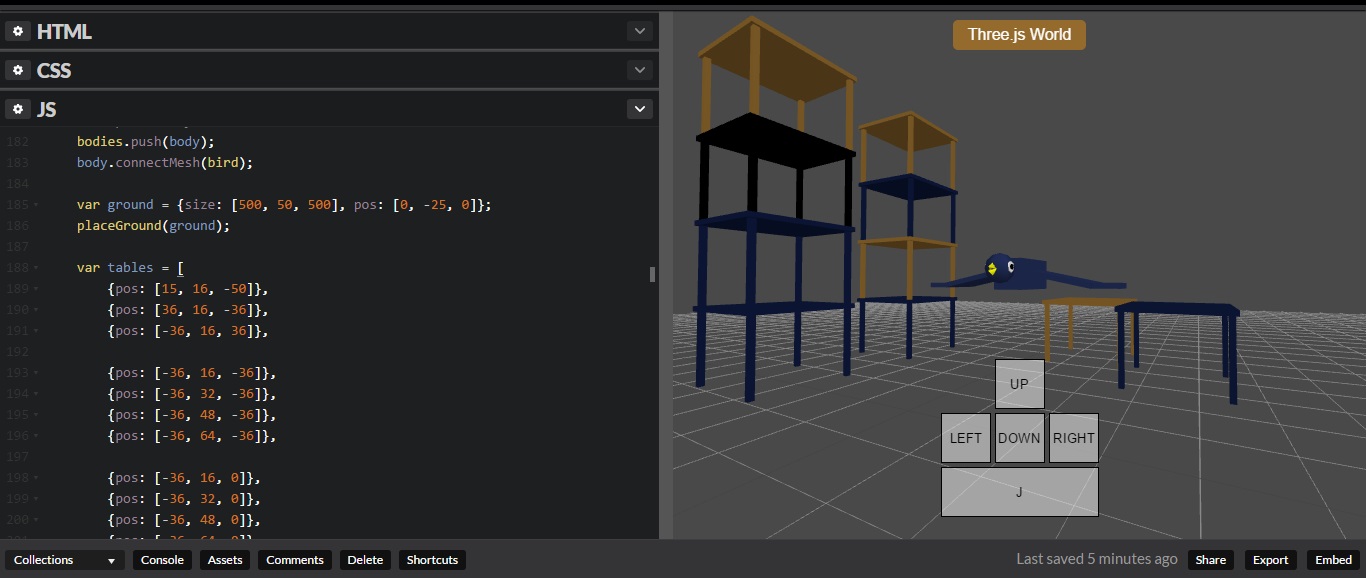This screenshot has height=578, width=1367.
Task: Click the LEFT control in the preview
Action: (965, 438)
